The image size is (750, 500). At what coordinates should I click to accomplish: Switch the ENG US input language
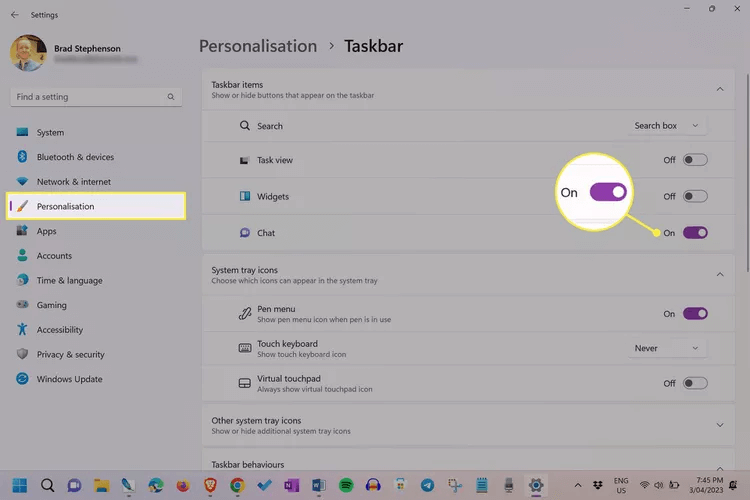coord(621,486)
